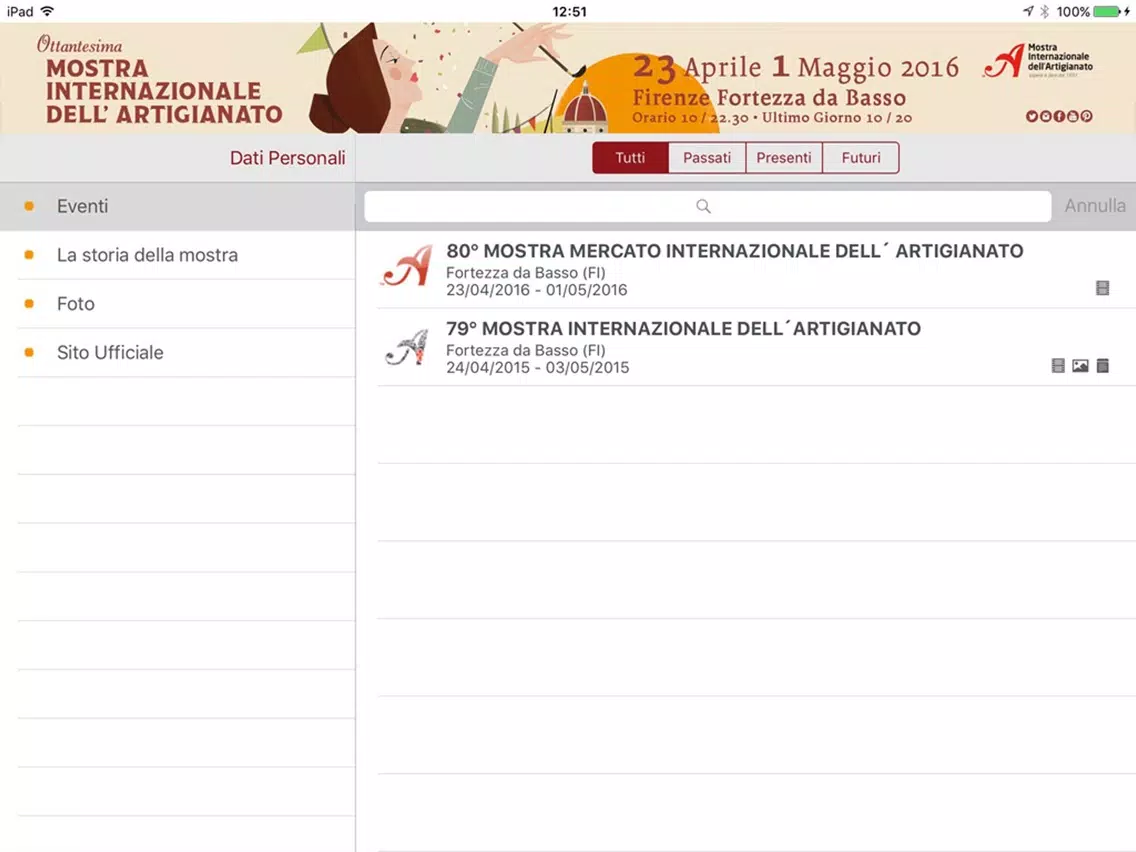Open Dati Personali
1136x852 pixels.
(x=288, y=158)
